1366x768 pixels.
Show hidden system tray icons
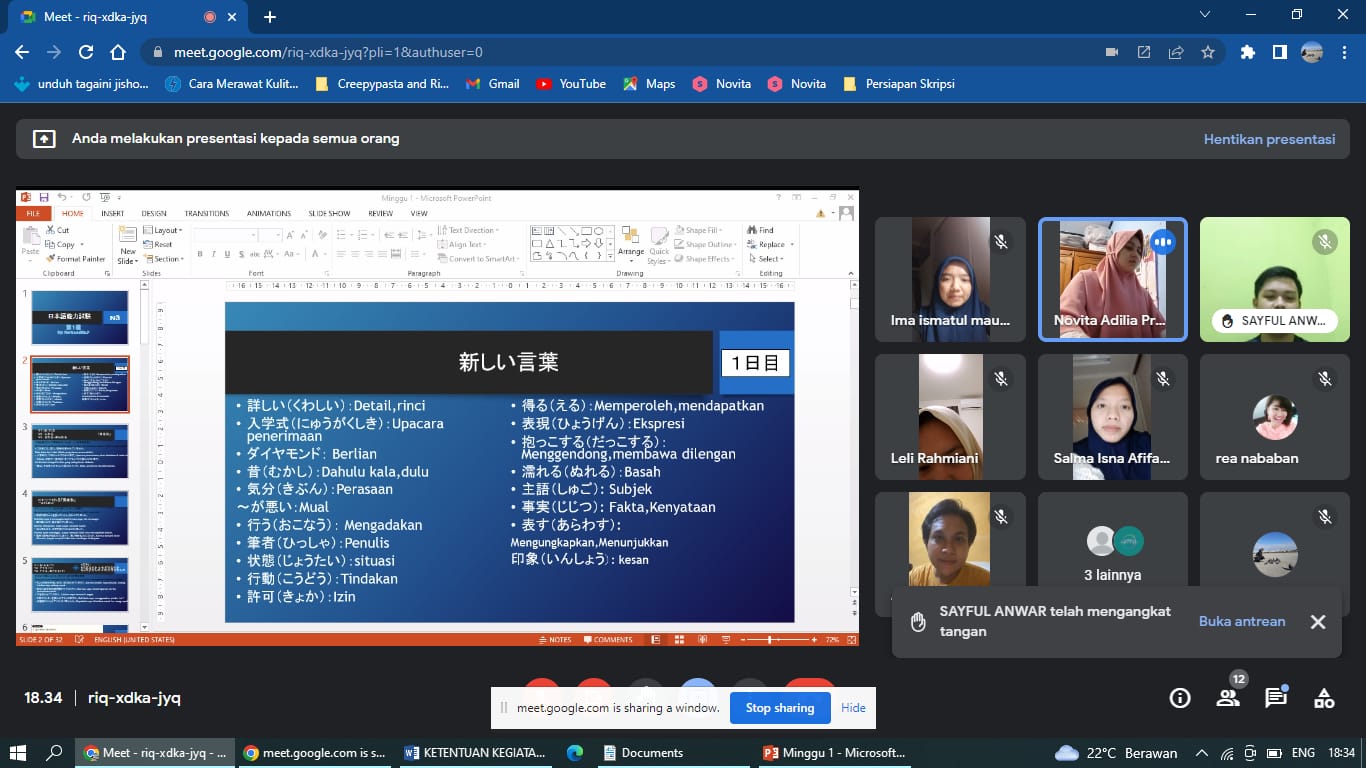(1202, 753)
